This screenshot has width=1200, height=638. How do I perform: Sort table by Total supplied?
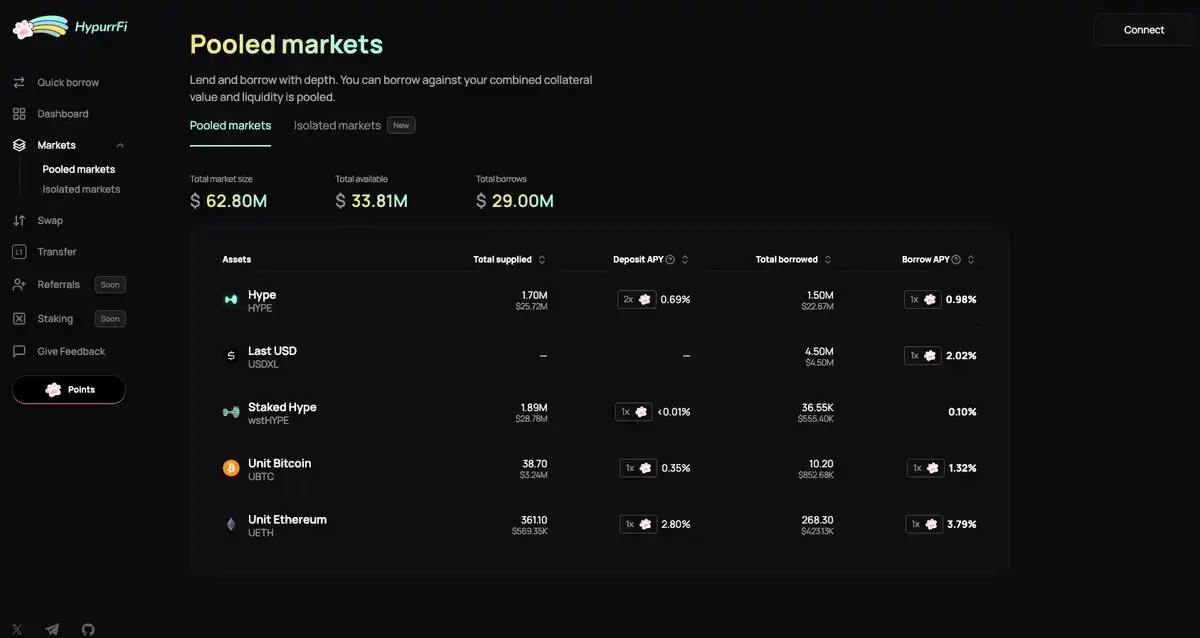pos(542,260)
